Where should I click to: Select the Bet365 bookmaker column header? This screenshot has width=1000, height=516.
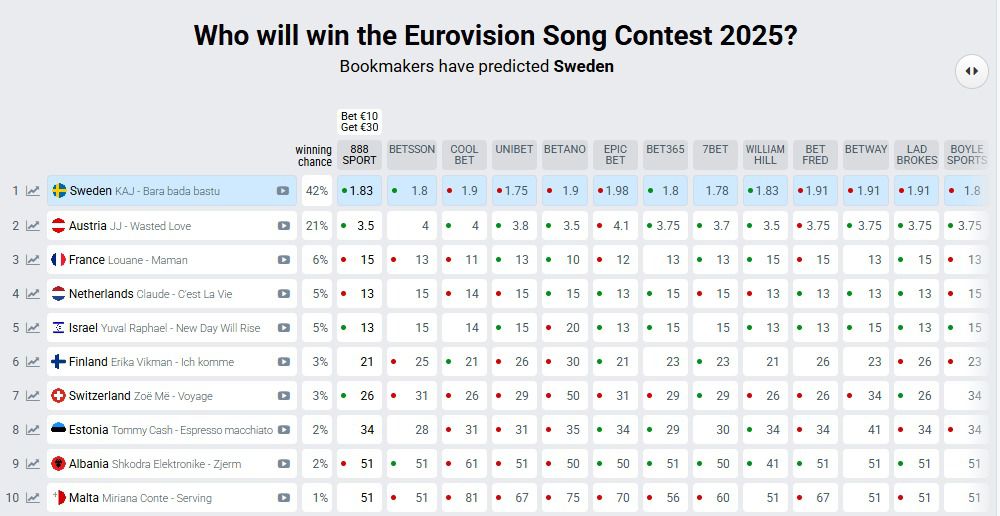tap(666, 150)
